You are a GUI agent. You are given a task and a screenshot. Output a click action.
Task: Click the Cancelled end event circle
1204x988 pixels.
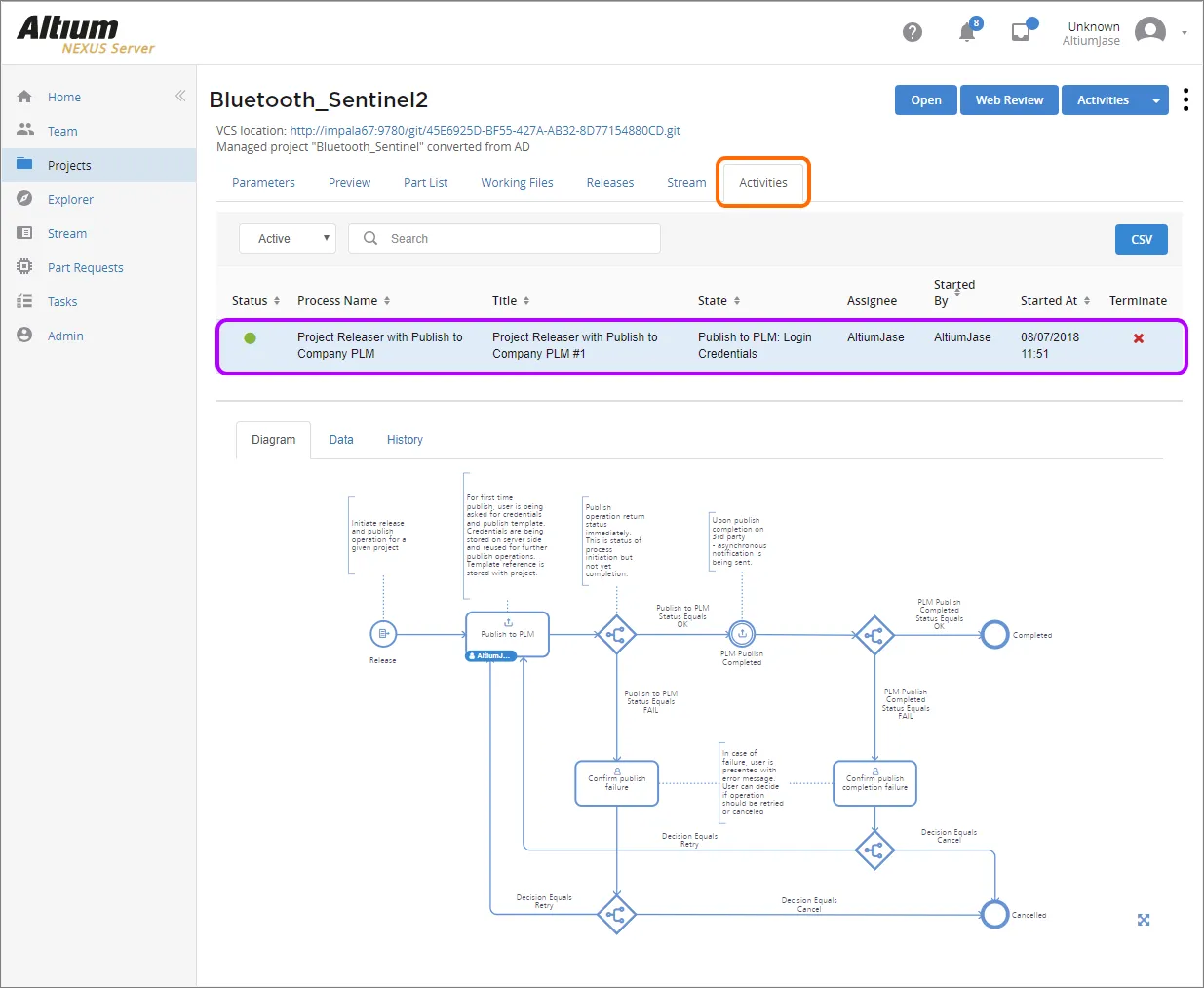[994, 915]
